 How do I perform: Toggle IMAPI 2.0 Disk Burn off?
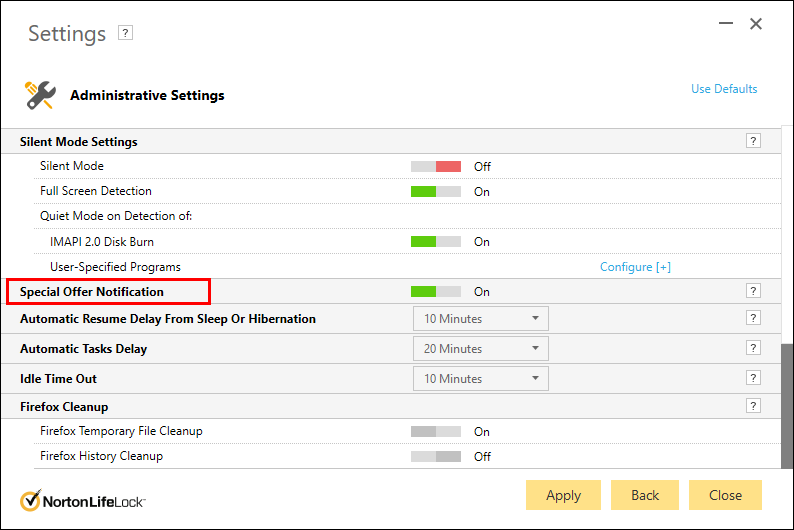tap(436, 241)
